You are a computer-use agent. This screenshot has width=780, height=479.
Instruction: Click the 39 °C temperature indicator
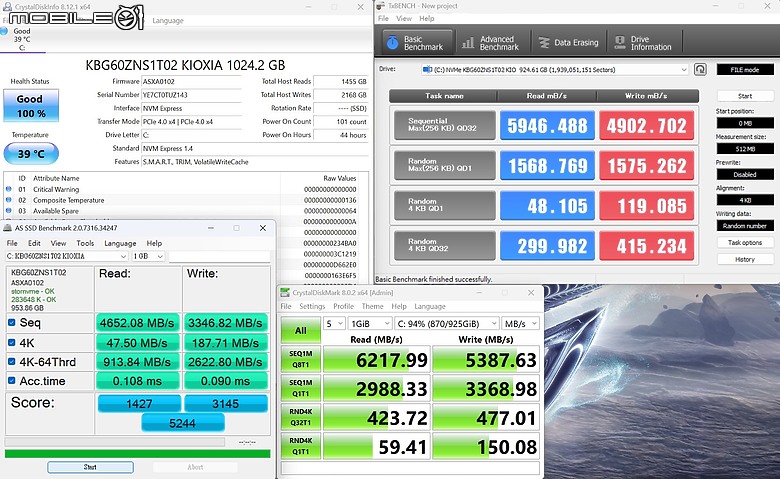[x=31, y=154]
